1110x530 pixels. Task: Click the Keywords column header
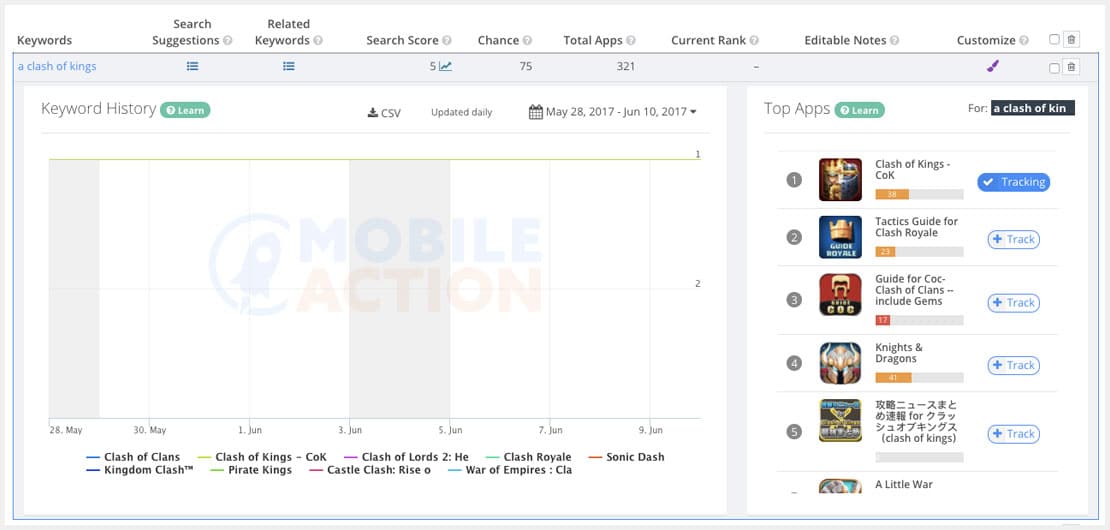click(45, 40)
